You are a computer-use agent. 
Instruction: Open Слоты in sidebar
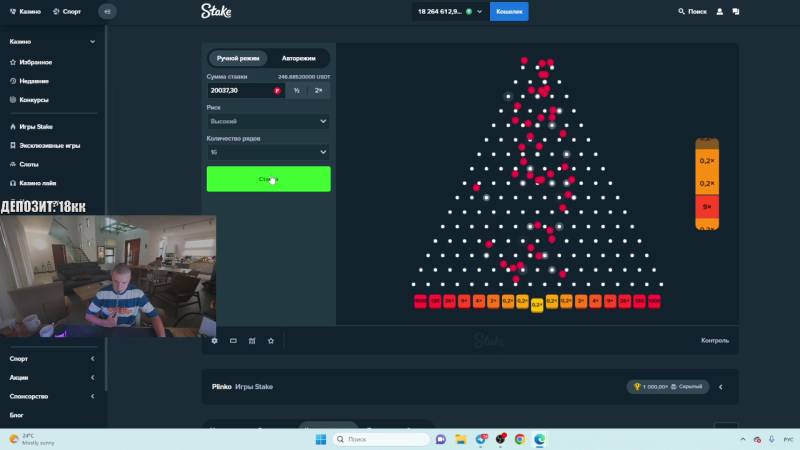click(x=24, y=164)
